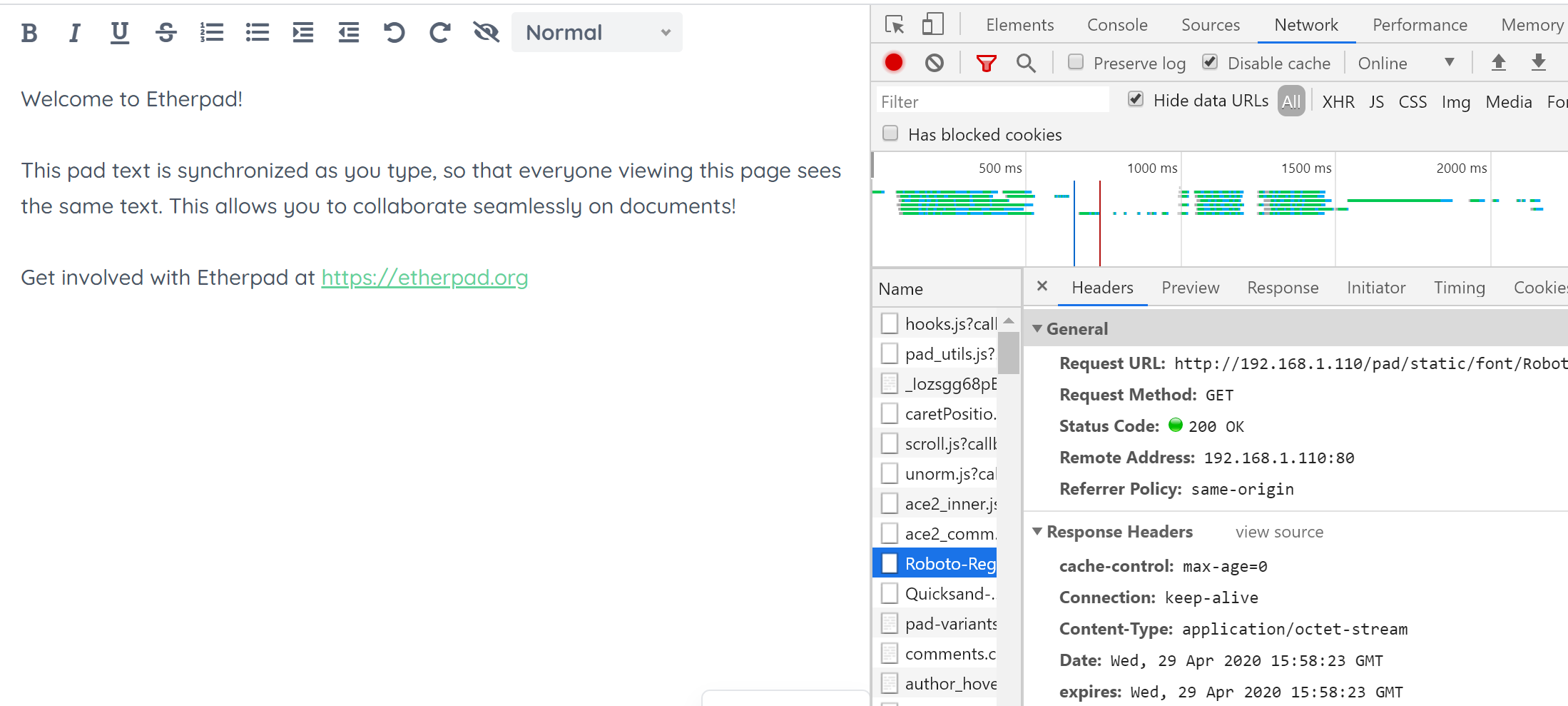Click into the network Filter field
The height and width of the screenshot is (706, 1568).
pos(992,101)
